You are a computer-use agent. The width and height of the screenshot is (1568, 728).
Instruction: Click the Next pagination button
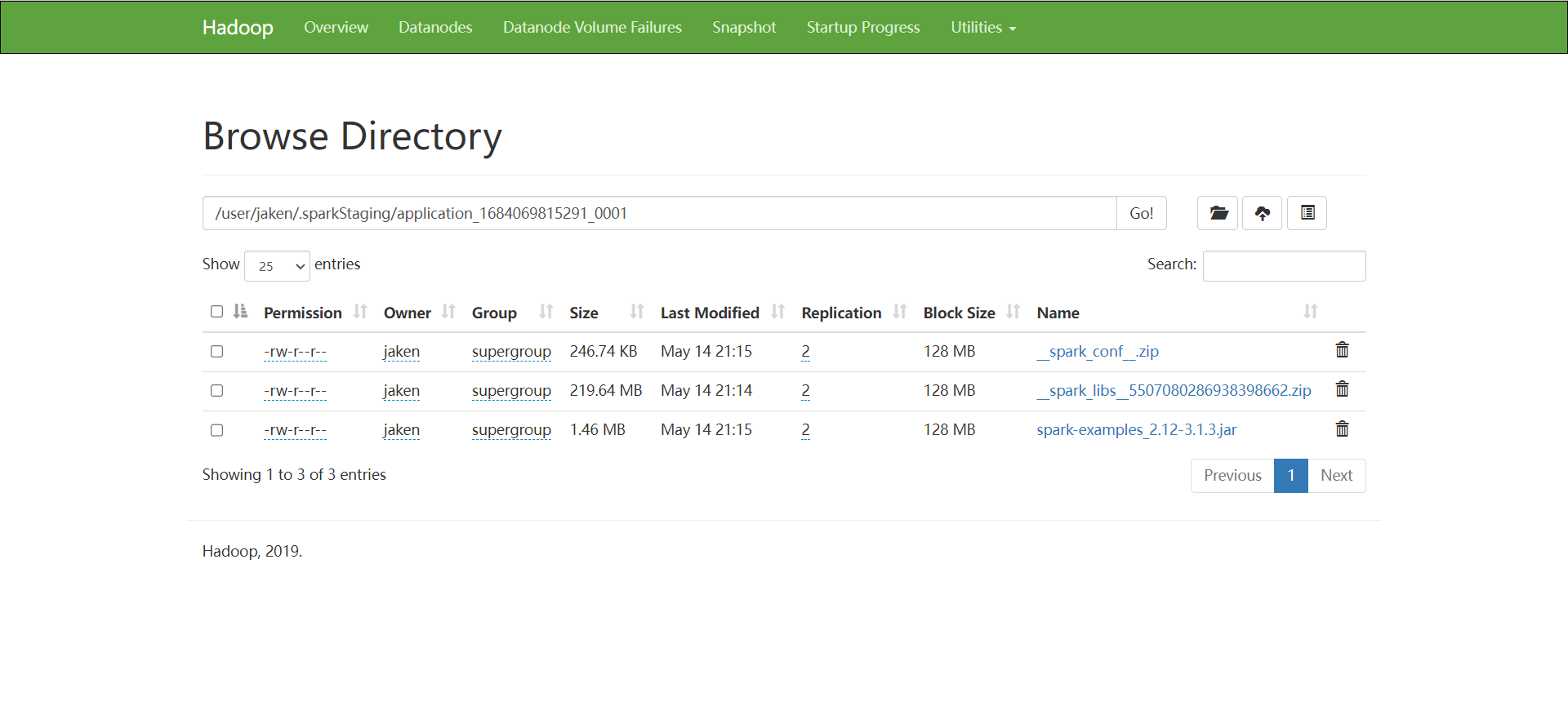1336,475
